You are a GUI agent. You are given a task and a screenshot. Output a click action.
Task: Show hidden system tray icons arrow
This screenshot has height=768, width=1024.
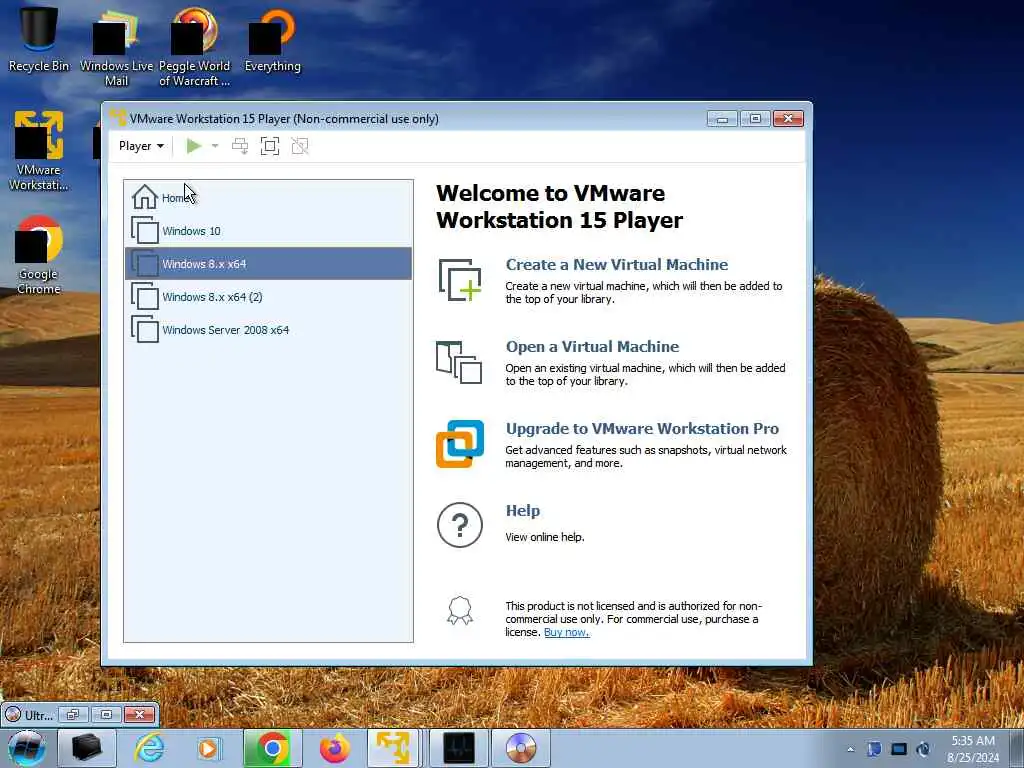click(850, 750)
